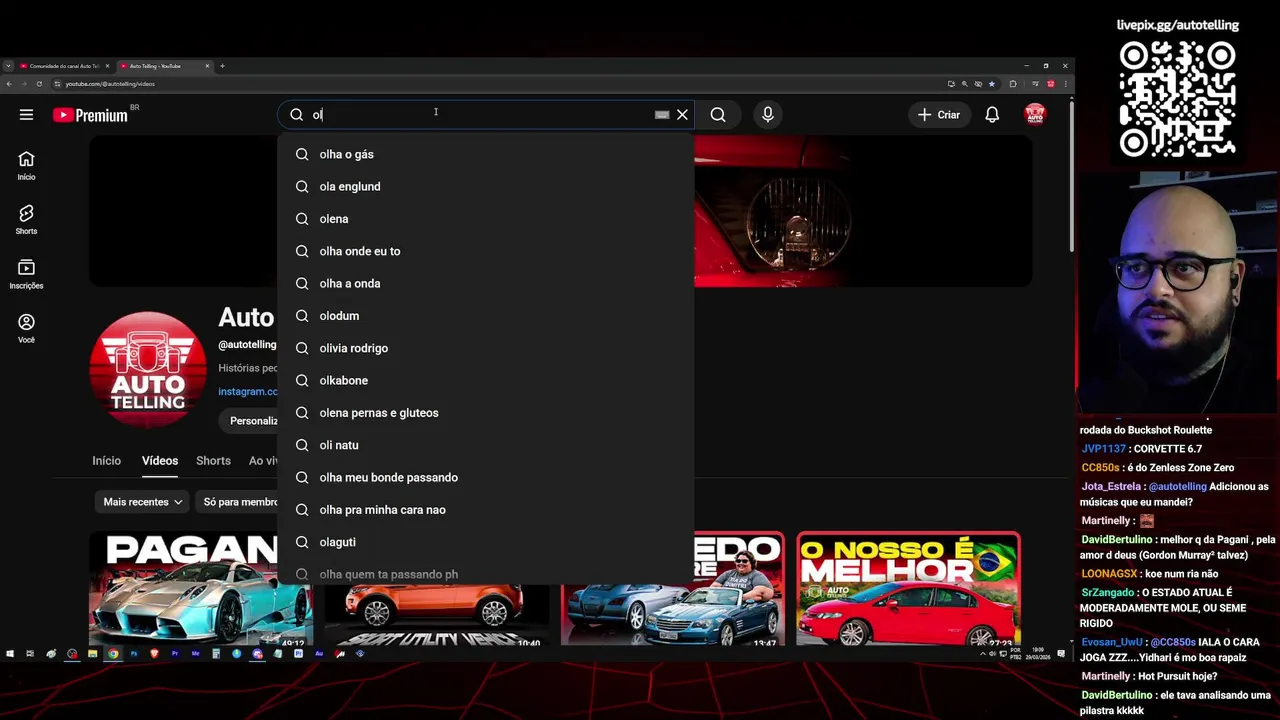This screenshot has height=720, width=1280.
Task: Click the livepix QR code on stream overlay
Action: 1177,99
